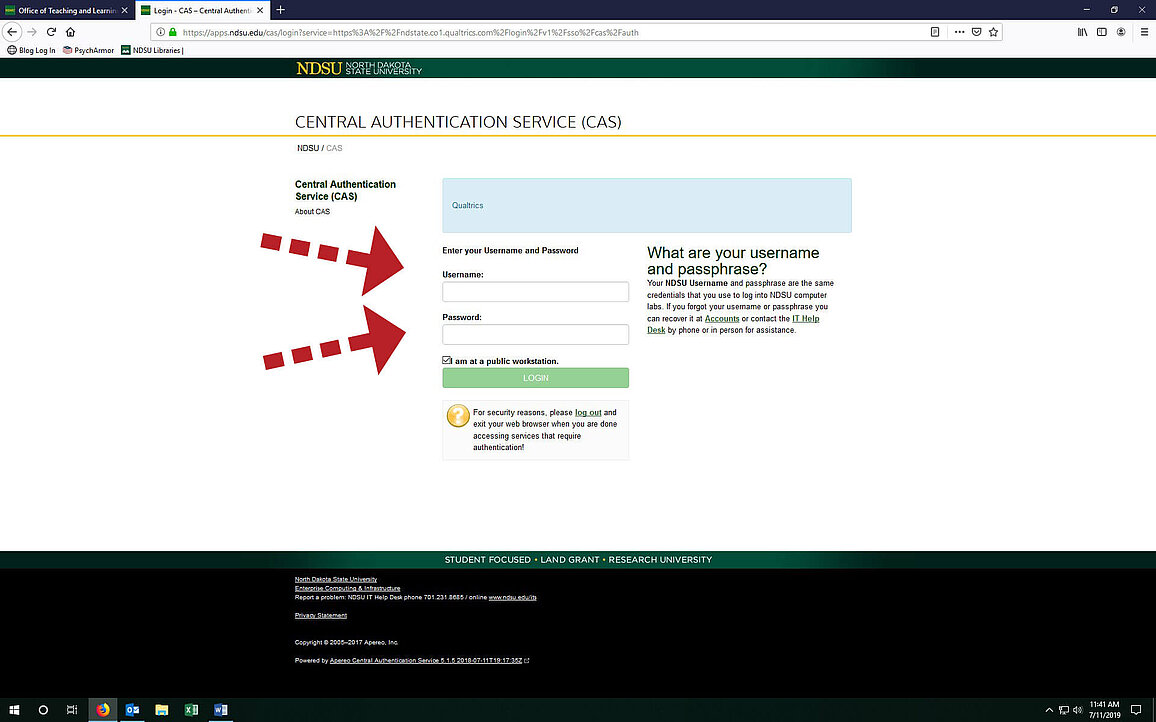Screen dimensions: 1156x722
Task: Open Firefox library icon in toolbar
Action: (x=1082, y=32)
